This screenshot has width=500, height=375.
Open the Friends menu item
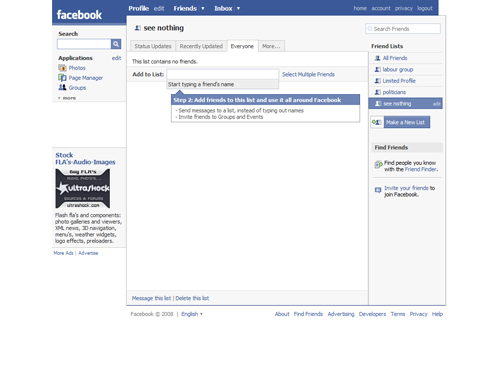[x=185, y=8]
